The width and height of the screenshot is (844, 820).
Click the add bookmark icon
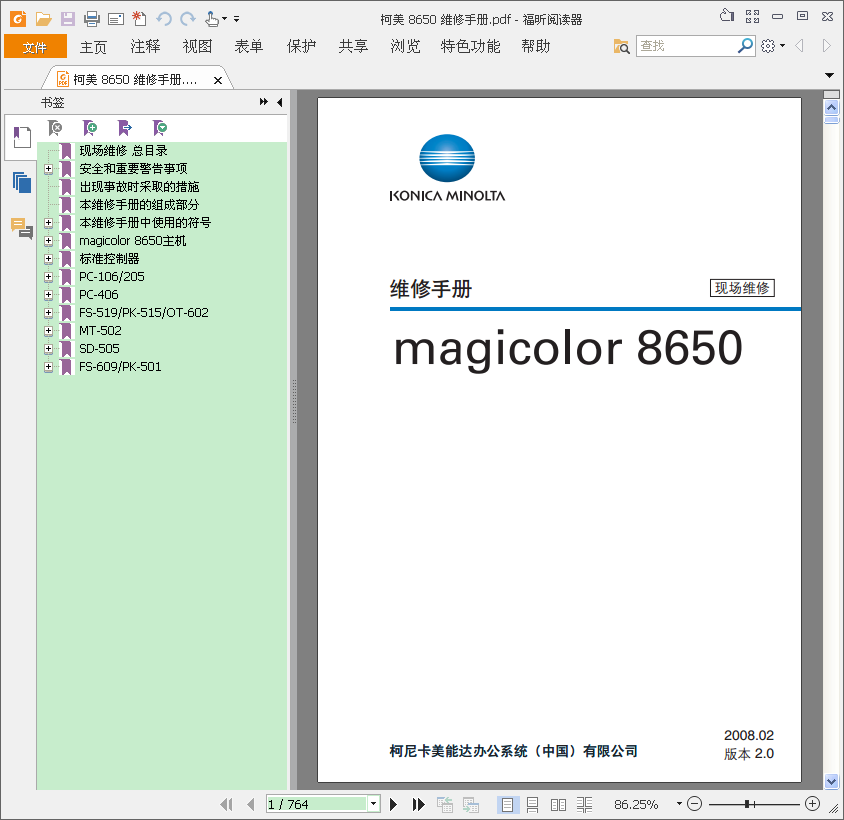[x=90, y=128]
